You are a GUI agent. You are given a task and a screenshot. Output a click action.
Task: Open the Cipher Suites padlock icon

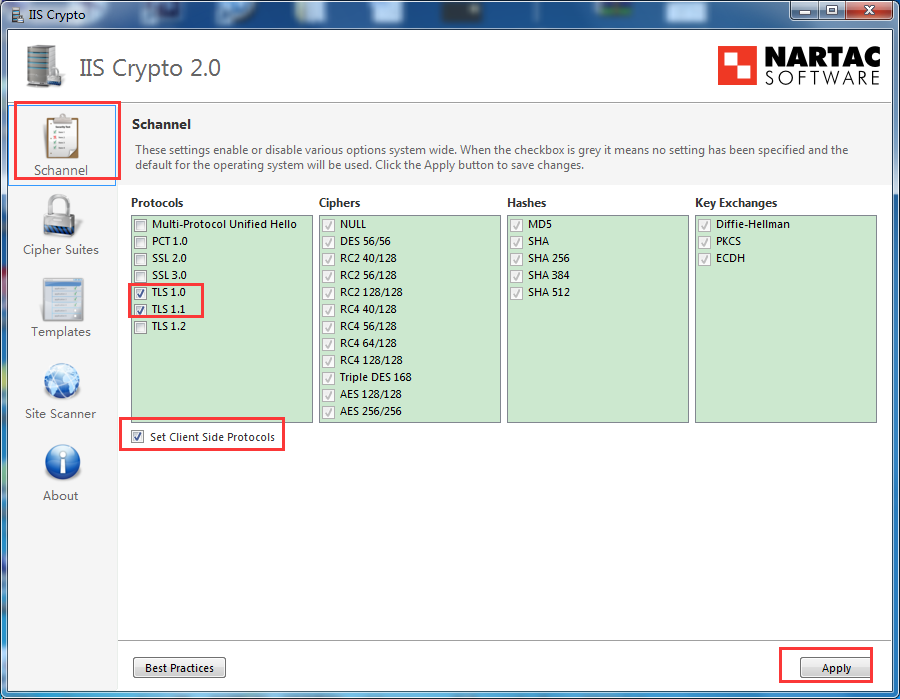pos(60,216)
